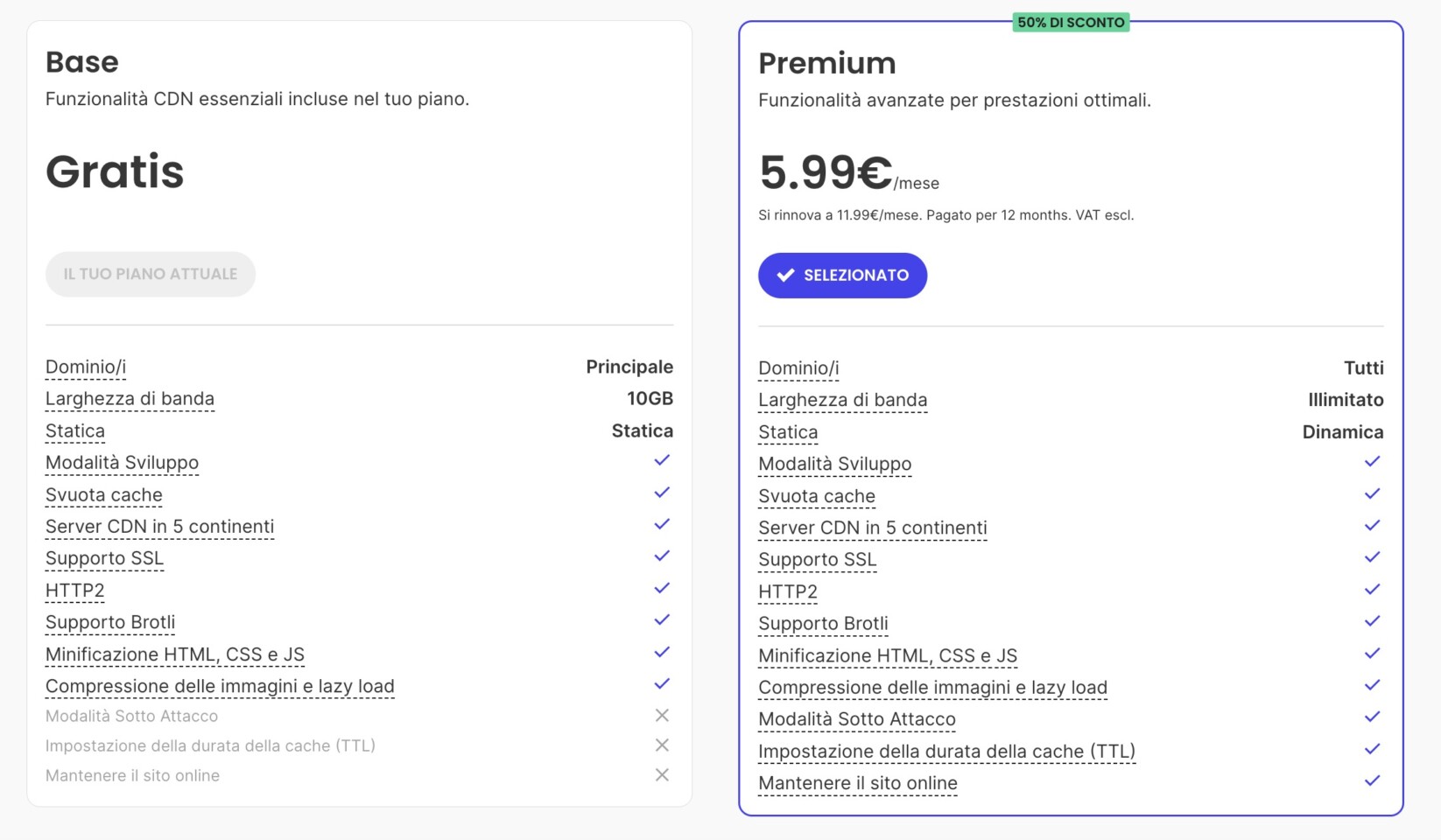Click the SELEZIONATO button in Premium plan
Image resolution: width=1441 pixels, height=840 pixels.
point(842,276)
